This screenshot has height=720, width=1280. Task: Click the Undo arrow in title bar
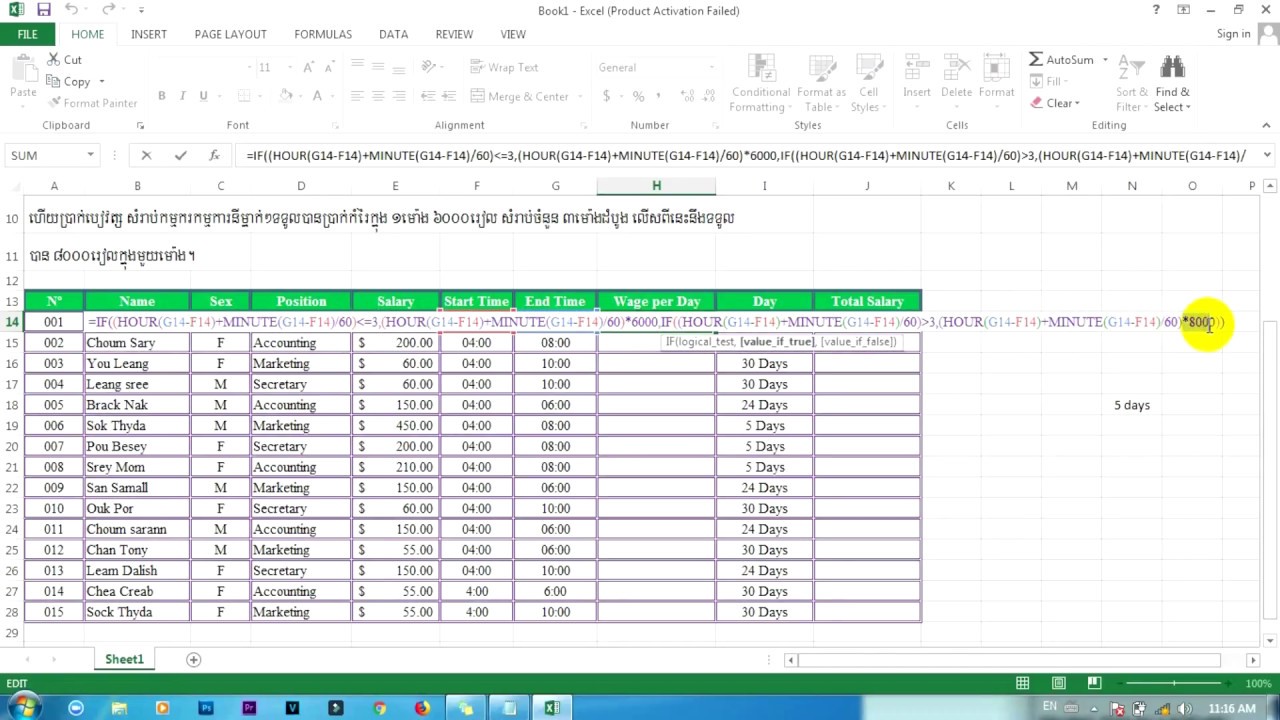(x=71, y=10)
